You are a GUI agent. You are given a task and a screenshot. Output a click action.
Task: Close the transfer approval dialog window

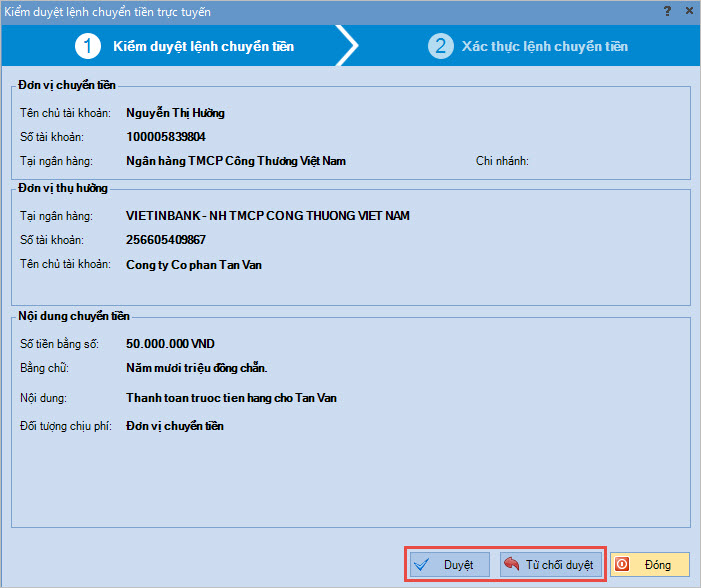688,11
